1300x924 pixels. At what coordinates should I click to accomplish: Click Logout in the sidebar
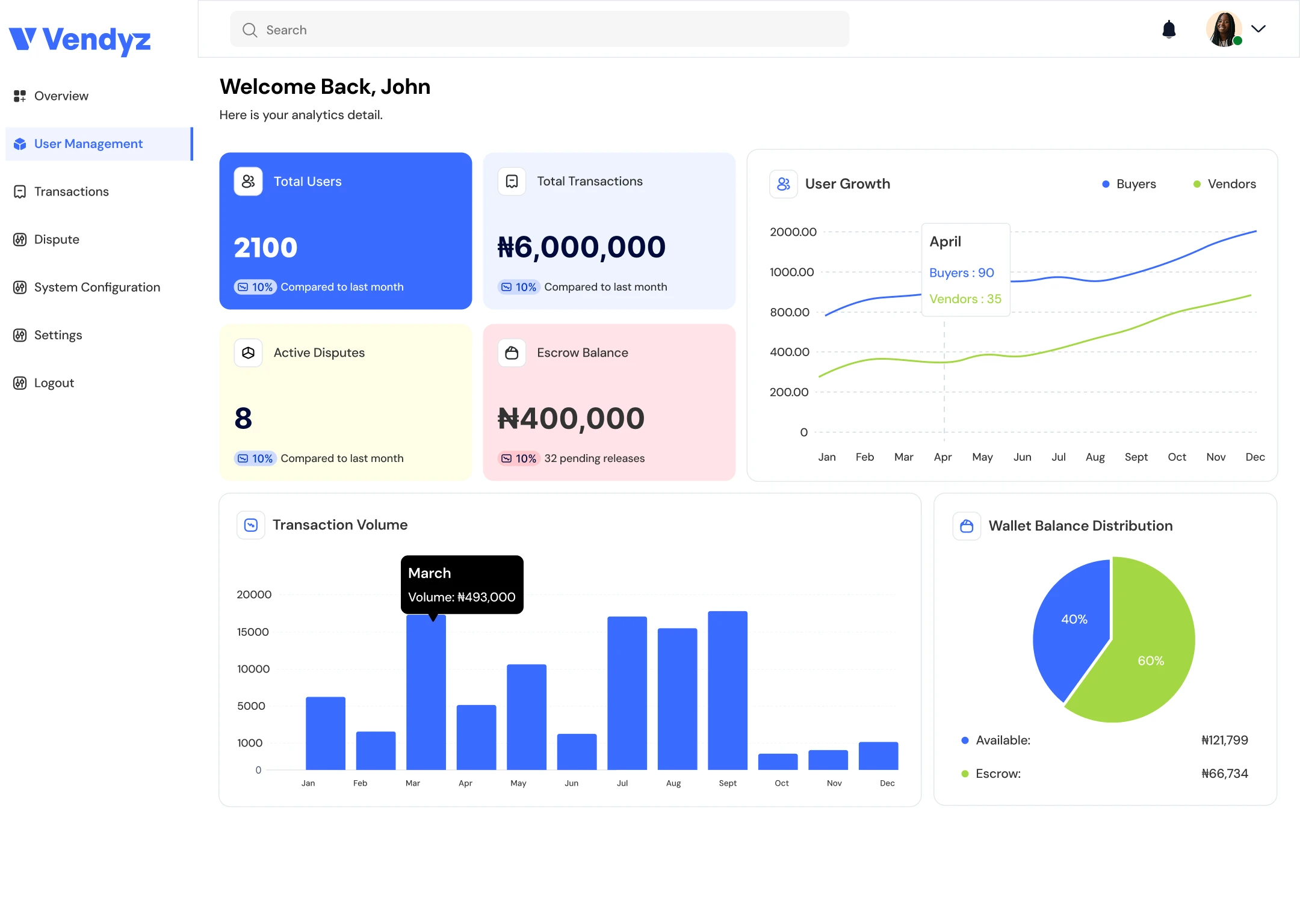point(43,383)
